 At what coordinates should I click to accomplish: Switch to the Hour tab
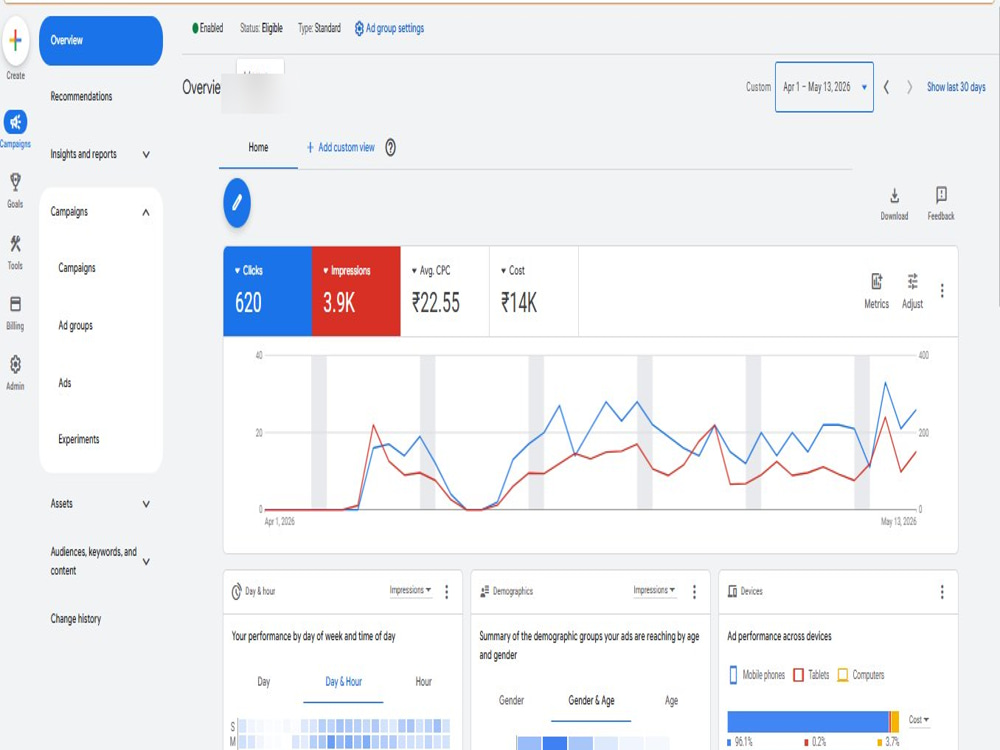point(423,682)
